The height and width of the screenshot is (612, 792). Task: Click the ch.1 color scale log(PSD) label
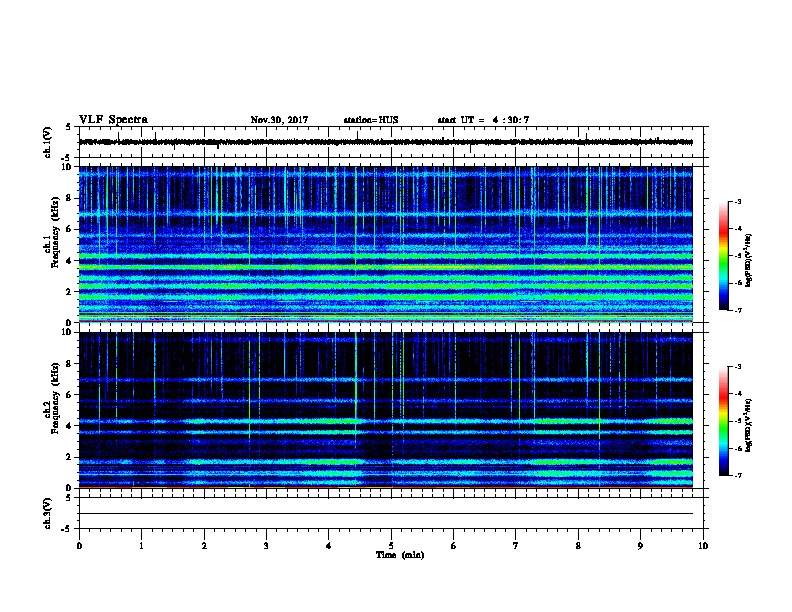click(x=749, y=260)
